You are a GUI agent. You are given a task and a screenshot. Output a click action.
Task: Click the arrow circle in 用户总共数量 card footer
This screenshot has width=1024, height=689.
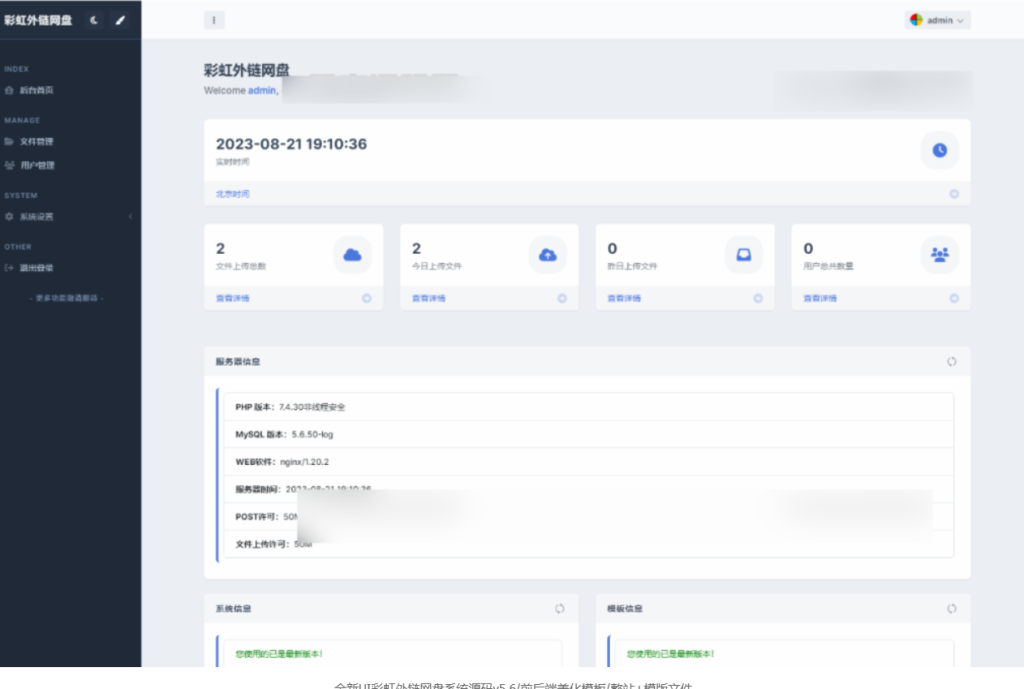pyautogui.click(x=953, y=298)
